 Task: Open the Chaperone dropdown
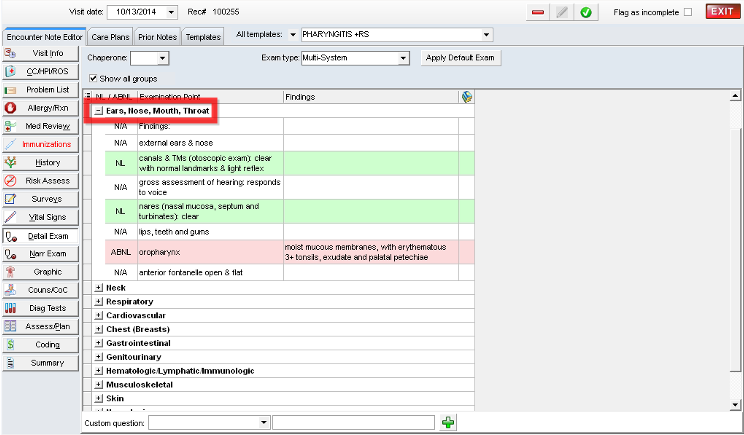(x=163, y=58)
